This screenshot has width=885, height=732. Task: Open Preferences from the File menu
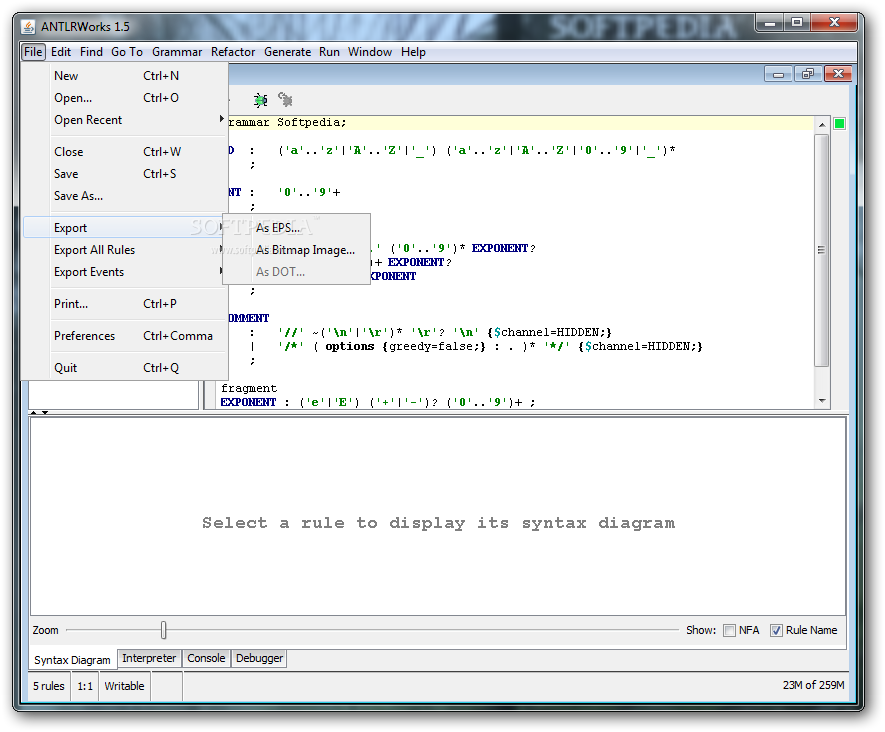124,336
